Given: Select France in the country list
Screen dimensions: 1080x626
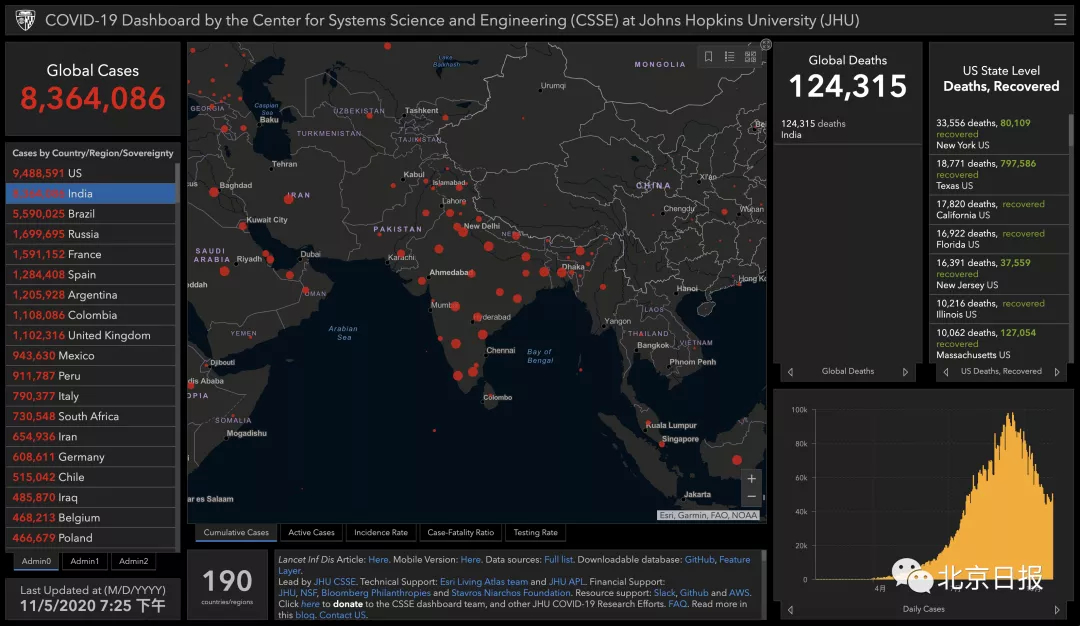Looking at the screenshot, I should [90, 254].
